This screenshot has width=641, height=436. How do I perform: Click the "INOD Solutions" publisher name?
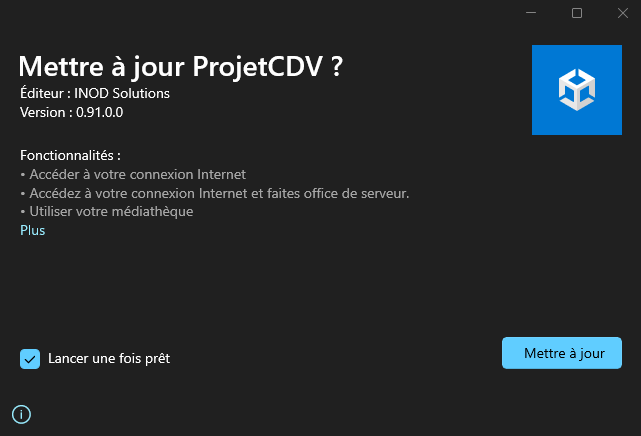122,93
